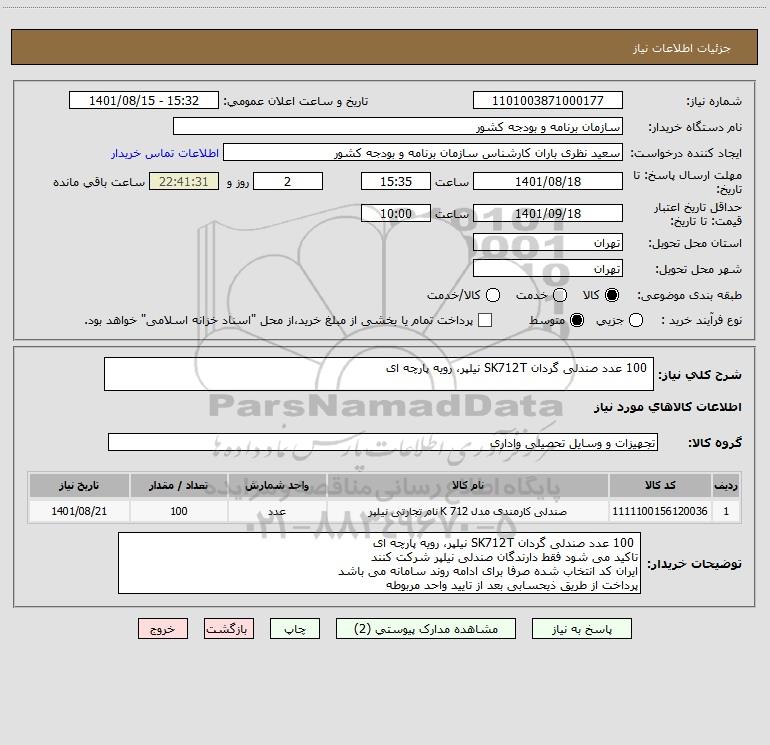Click remaining days field showing 2
Image resolution: width=770 pixels, height=745 pixels.
[x=288, y=181]
